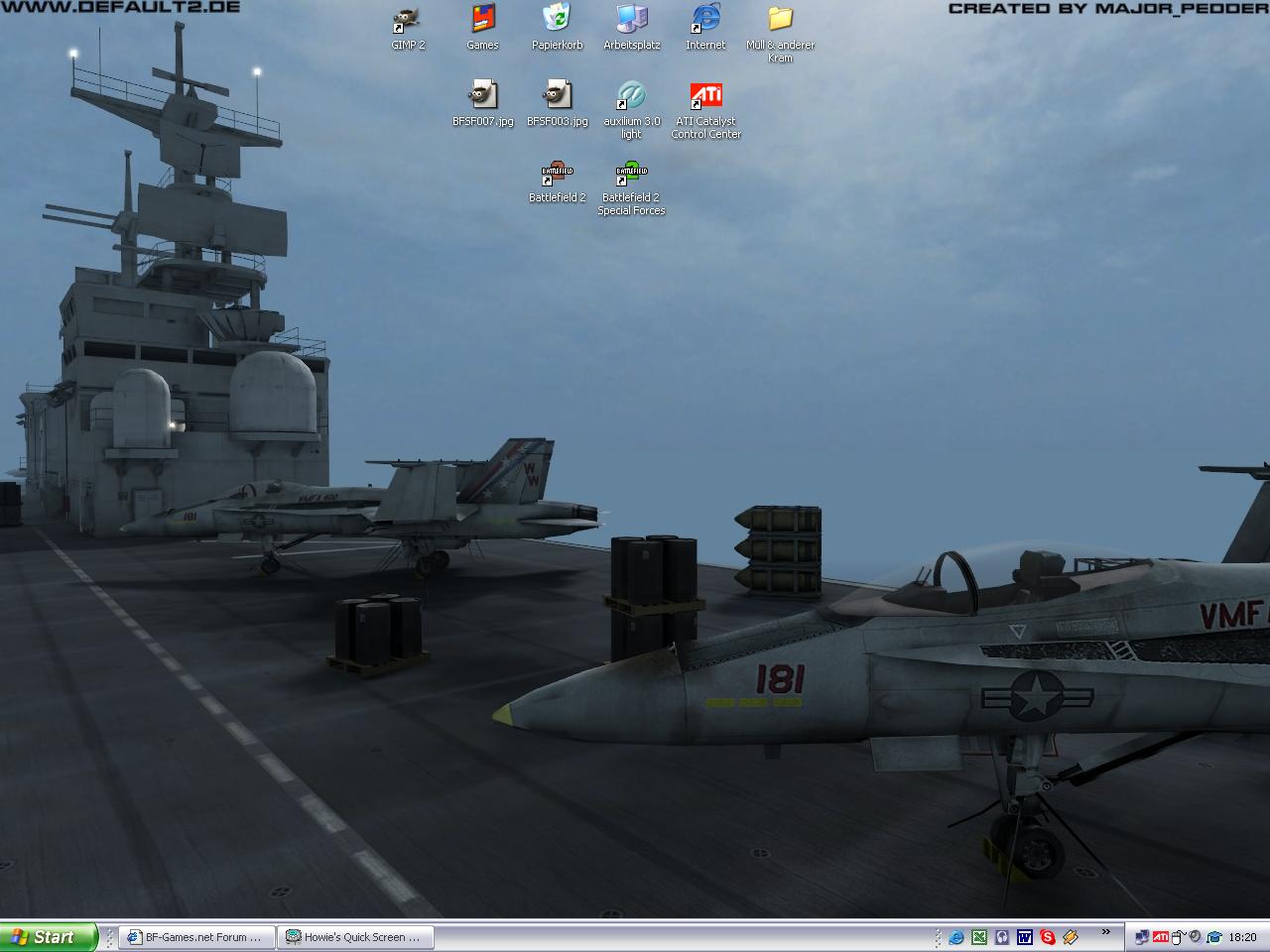
Task: Click the ATI icon in system tray
Action: tap(1160, 937)
